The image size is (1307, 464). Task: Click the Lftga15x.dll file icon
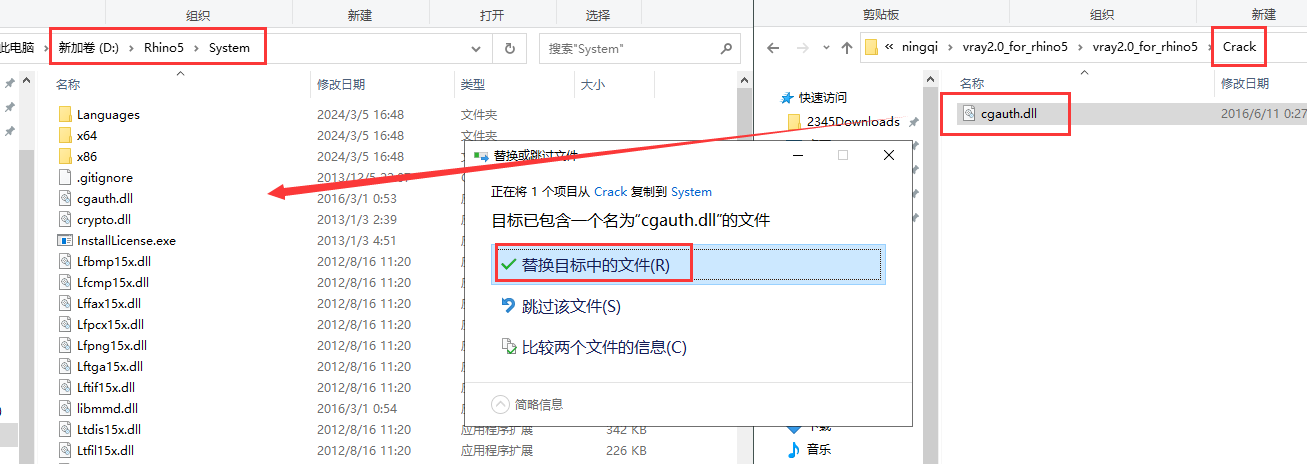[65, 366]
